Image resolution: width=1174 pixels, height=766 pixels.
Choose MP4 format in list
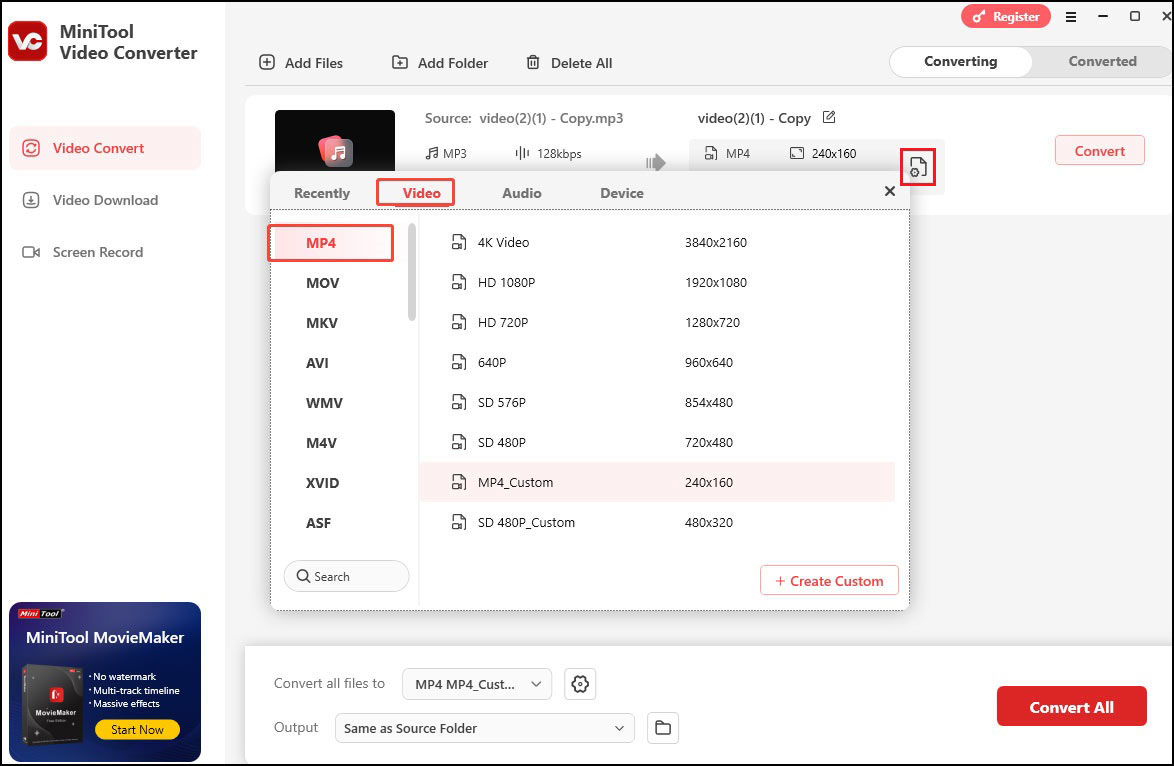(x=331, y=243)
